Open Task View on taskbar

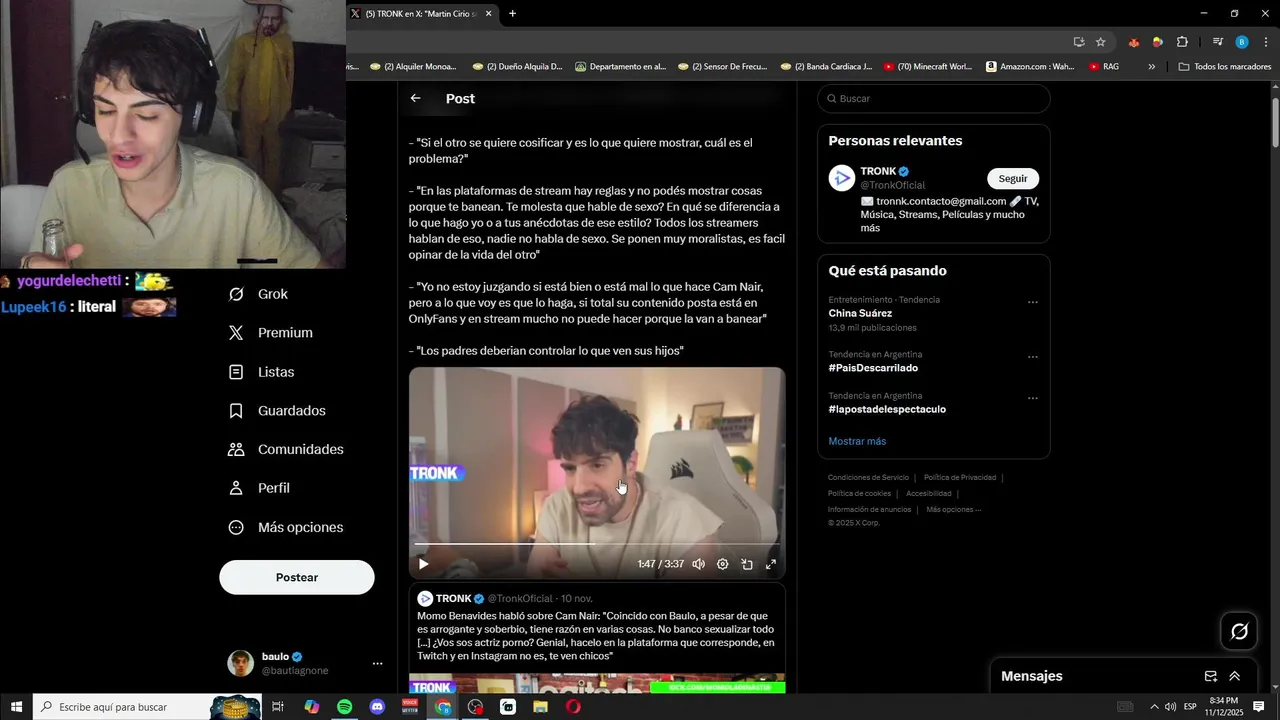click(x=279, y=707)
